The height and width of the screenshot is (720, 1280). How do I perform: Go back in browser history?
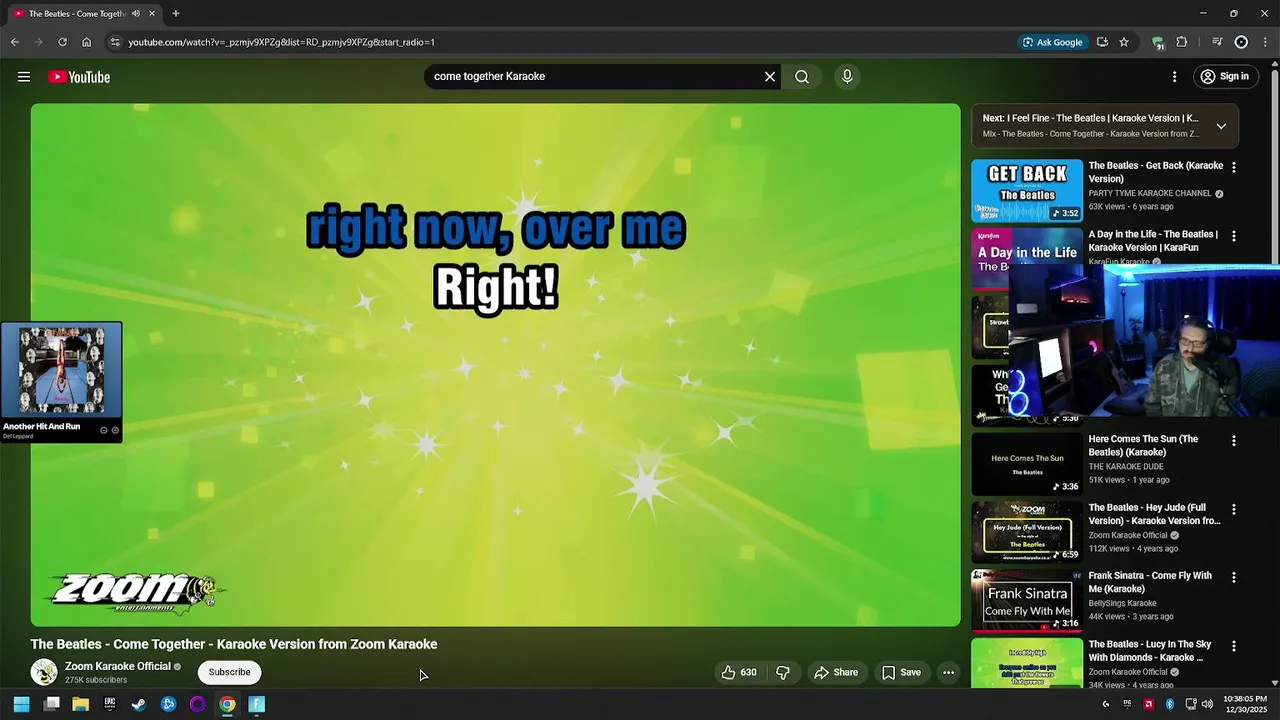[14, 42]
